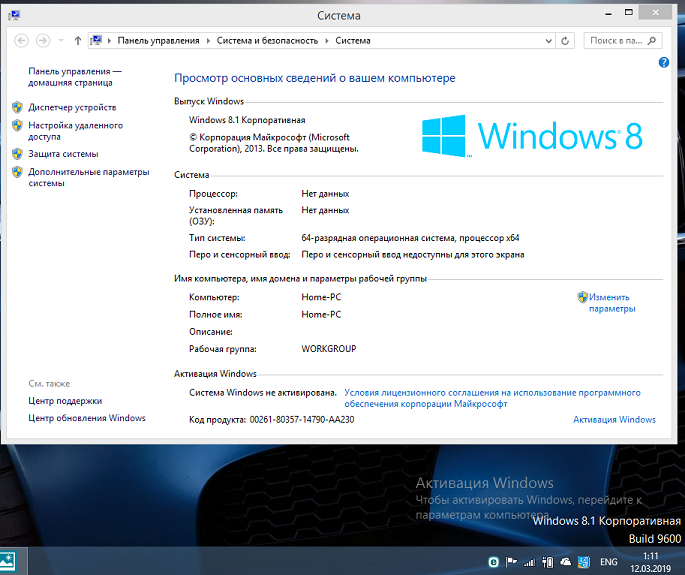685x575 pixels.
Task: Open address bar history dropdown
Action: [549, 41]
